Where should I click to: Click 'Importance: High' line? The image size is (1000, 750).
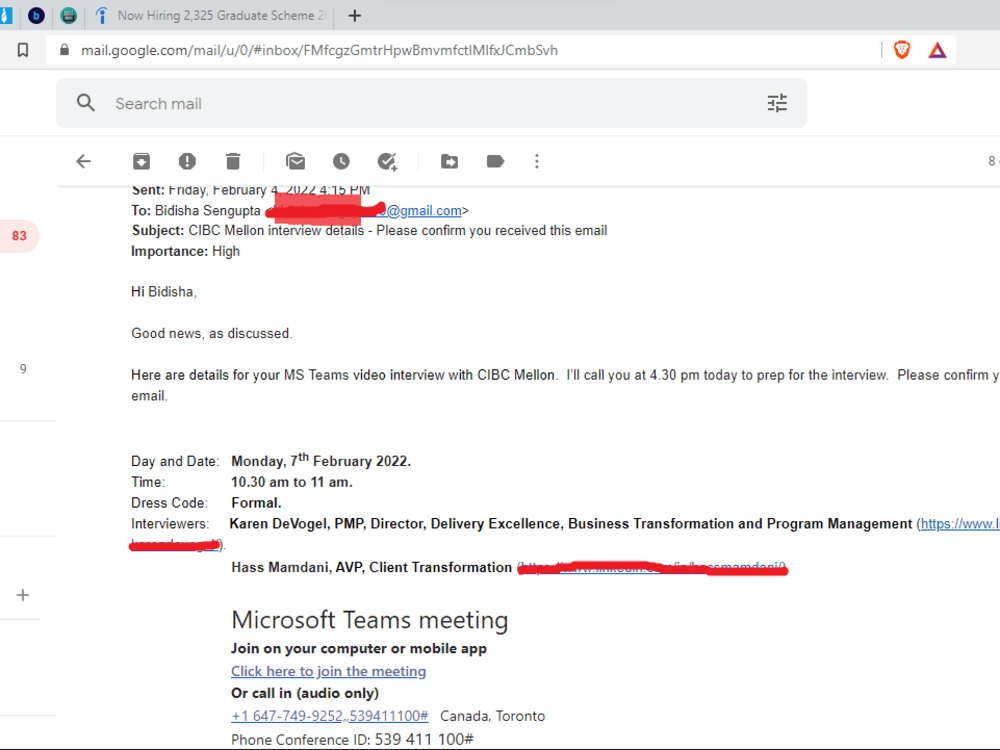coord(185,251)
